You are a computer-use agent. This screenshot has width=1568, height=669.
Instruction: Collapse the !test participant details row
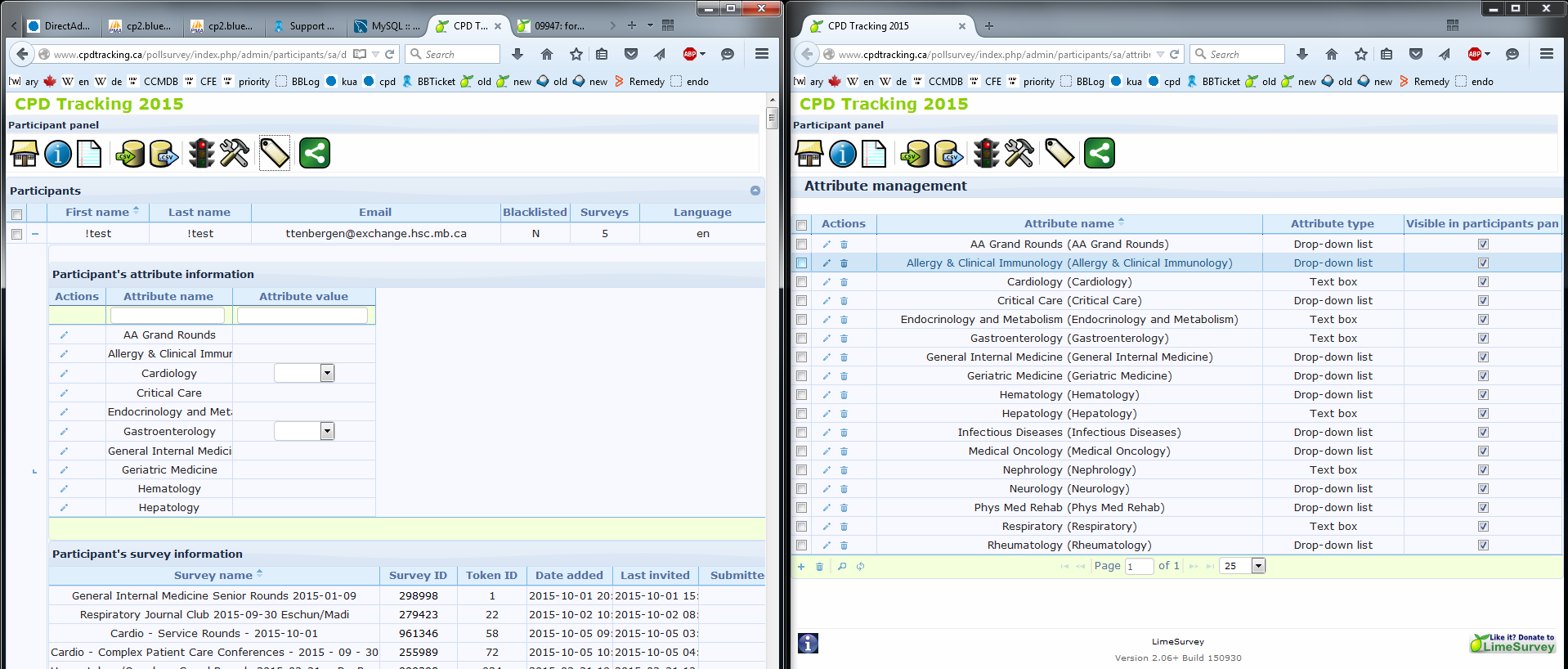click(35, 234)
